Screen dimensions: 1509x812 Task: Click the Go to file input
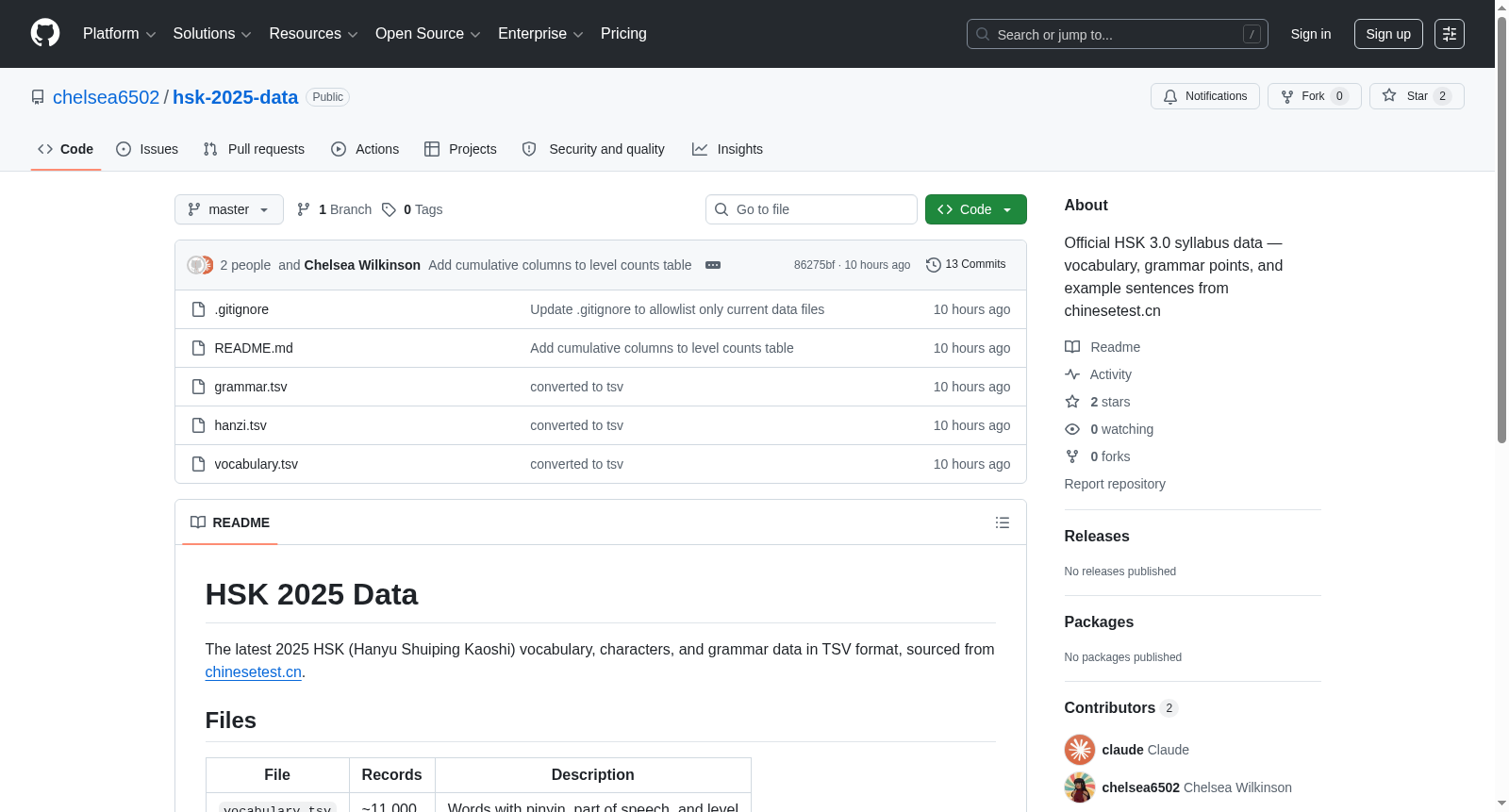(811, 209)
